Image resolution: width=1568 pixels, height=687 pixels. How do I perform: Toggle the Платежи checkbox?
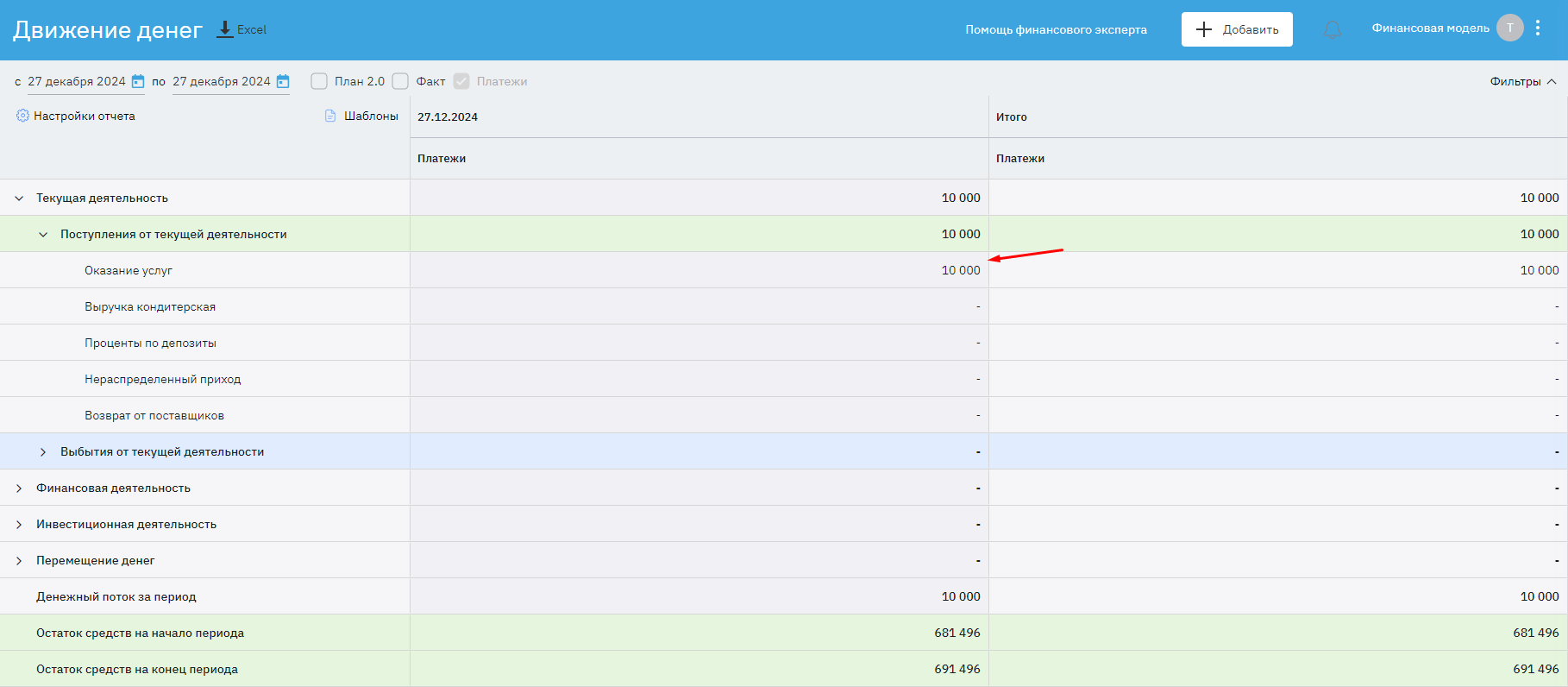click(461, 81)
